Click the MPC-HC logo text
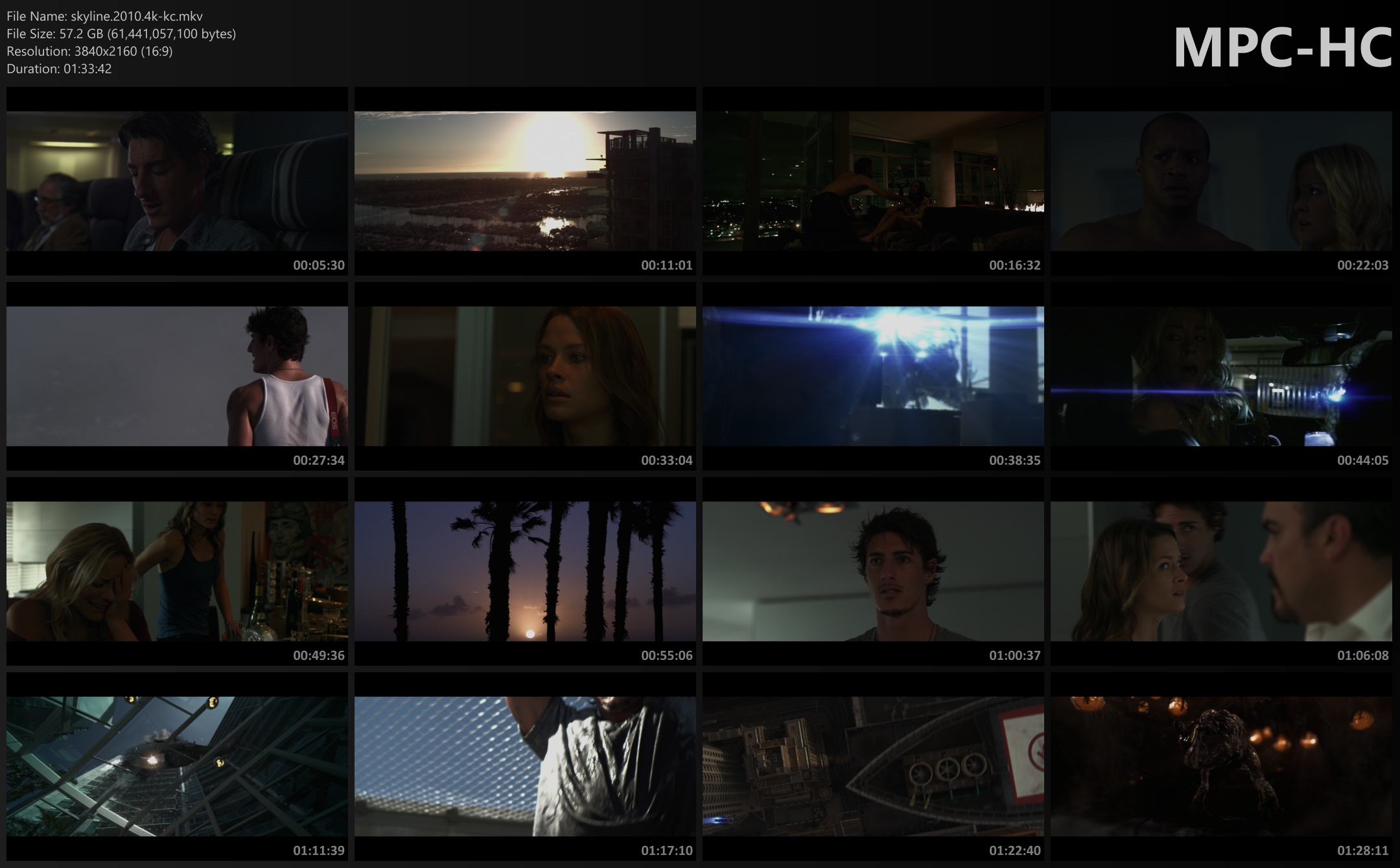This screenshot has height=868, width=1400. pyautogui.click(x=1282, y=47)
